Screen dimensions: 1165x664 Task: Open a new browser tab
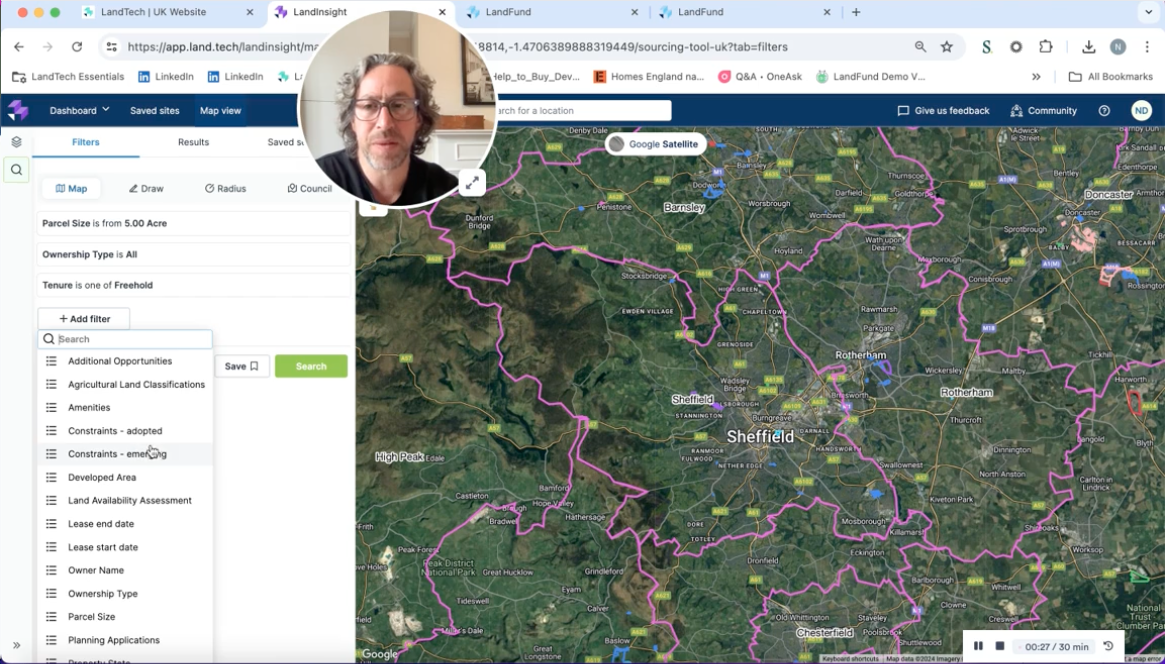[x=856, y=12]
